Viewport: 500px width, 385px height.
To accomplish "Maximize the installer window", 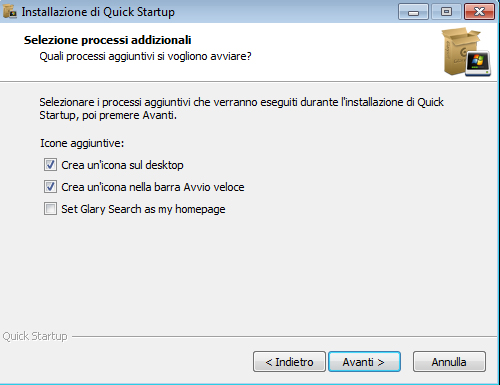I will 446,12.
